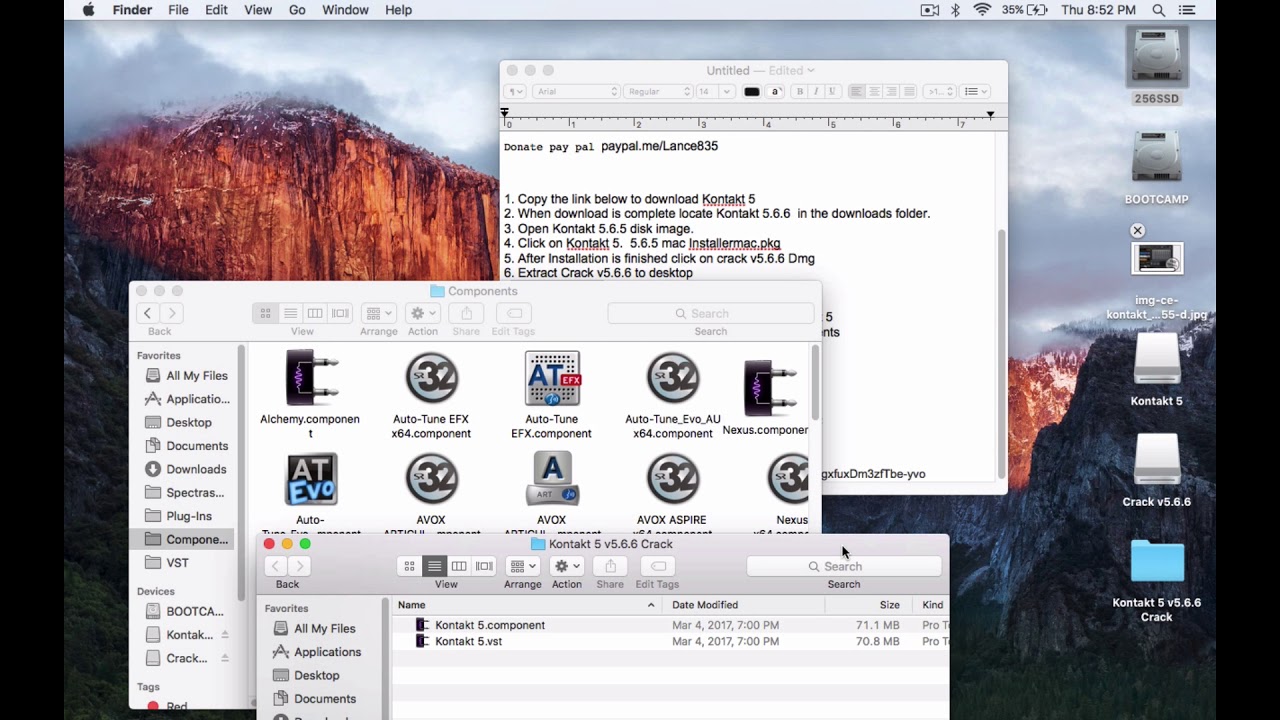Viewport: 1280px width, 720px height.
Task: Open Arrange dropdown in Kontakt Crack window
Action: tap(522, 566)
